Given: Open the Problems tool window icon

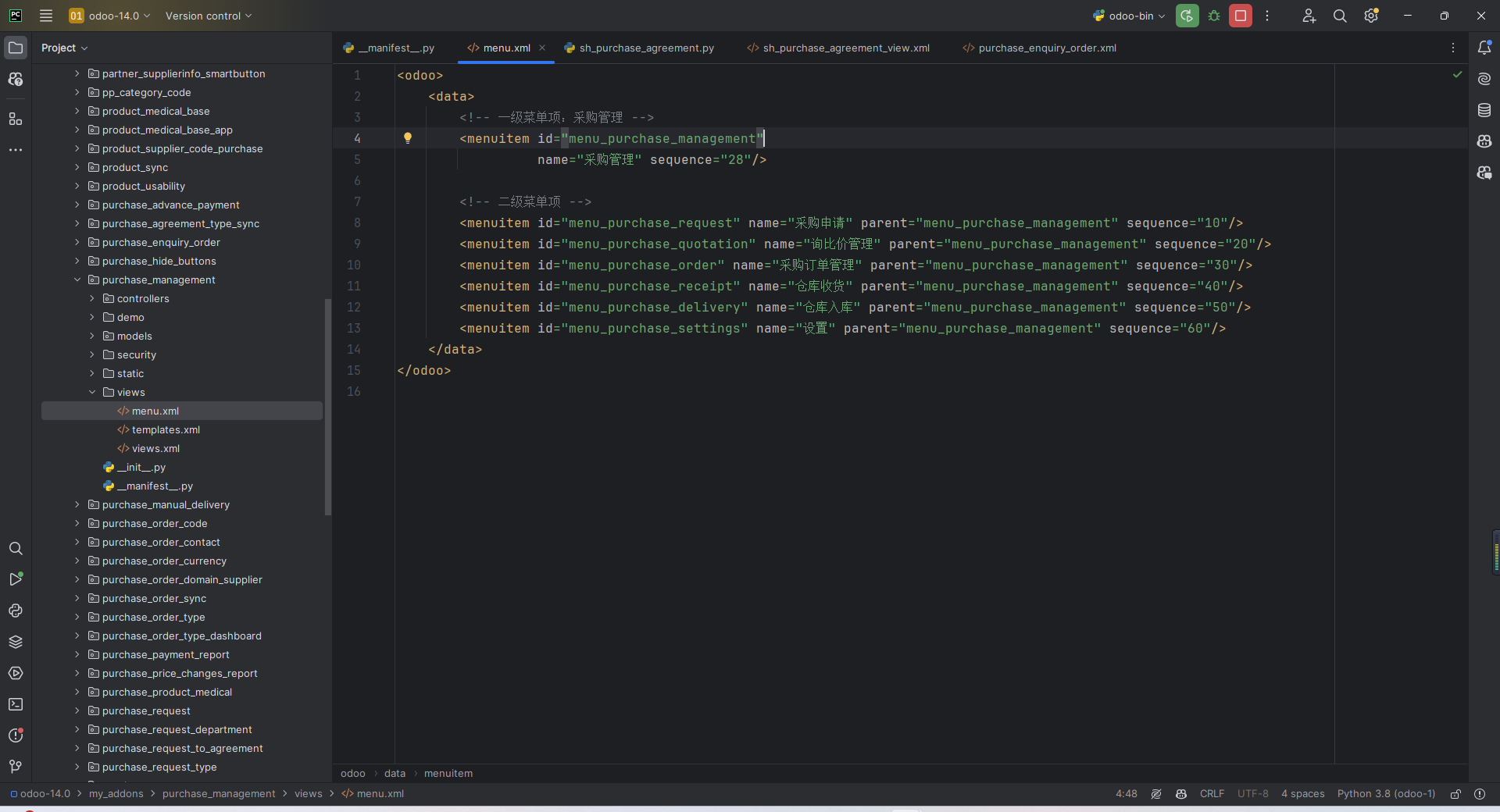Looking at the screenshot, I should tap(16, 735).
